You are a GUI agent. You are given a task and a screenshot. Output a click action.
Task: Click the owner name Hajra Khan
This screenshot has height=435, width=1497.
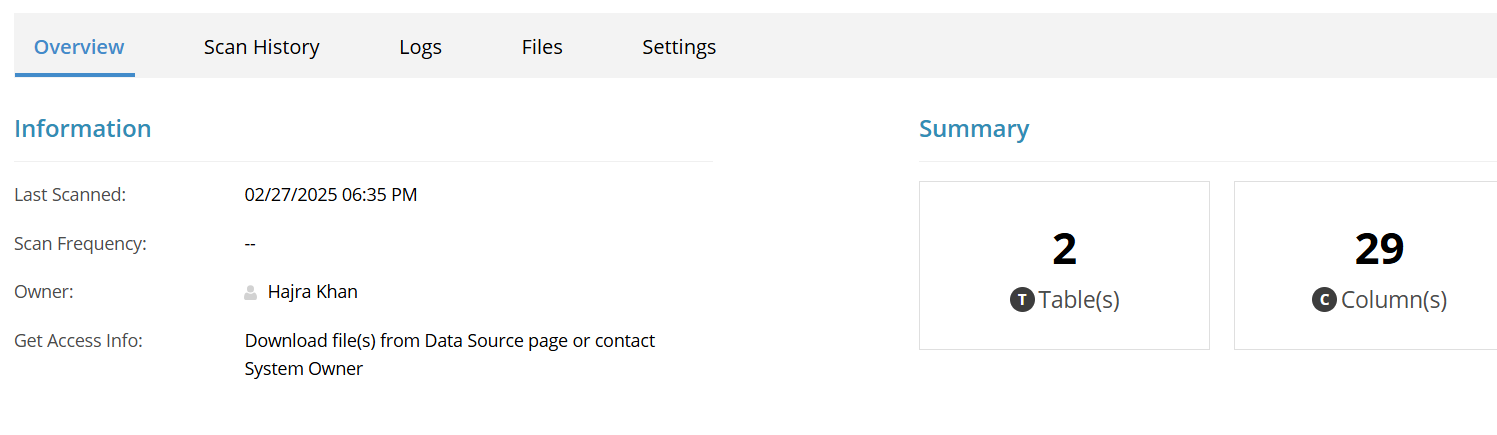pos(313,292)
